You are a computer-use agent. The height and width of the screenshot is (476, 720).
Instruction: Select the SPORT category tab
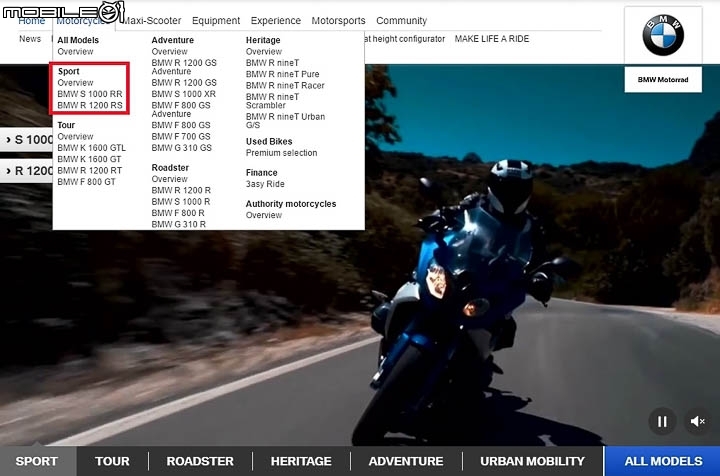pyautogui.click(x=37, y=461)
